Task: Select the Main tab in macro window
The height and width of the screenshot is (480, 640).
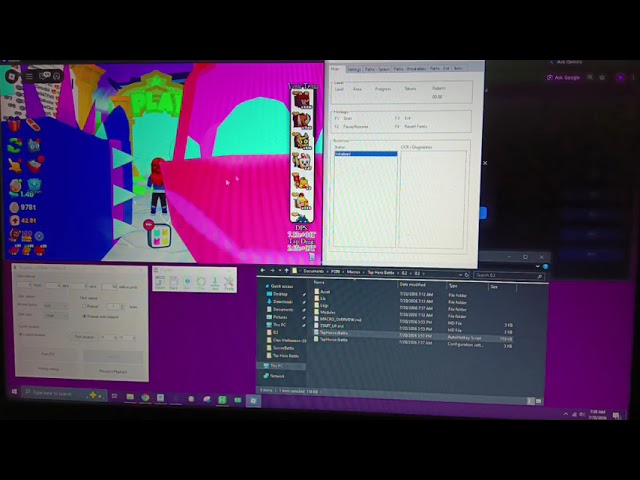Action: click(336, 69)
